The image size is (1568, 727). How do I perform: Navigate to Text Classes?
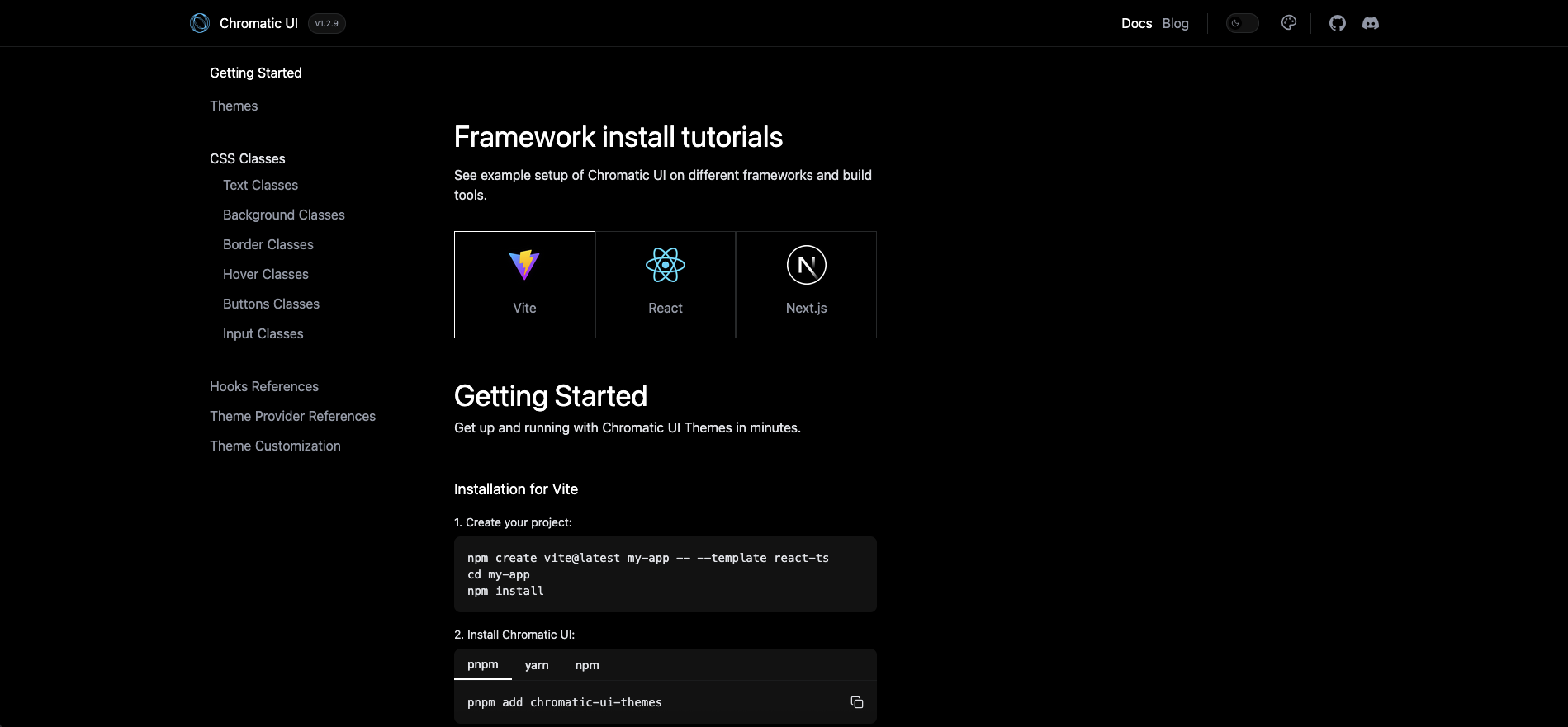coord(260,185)
